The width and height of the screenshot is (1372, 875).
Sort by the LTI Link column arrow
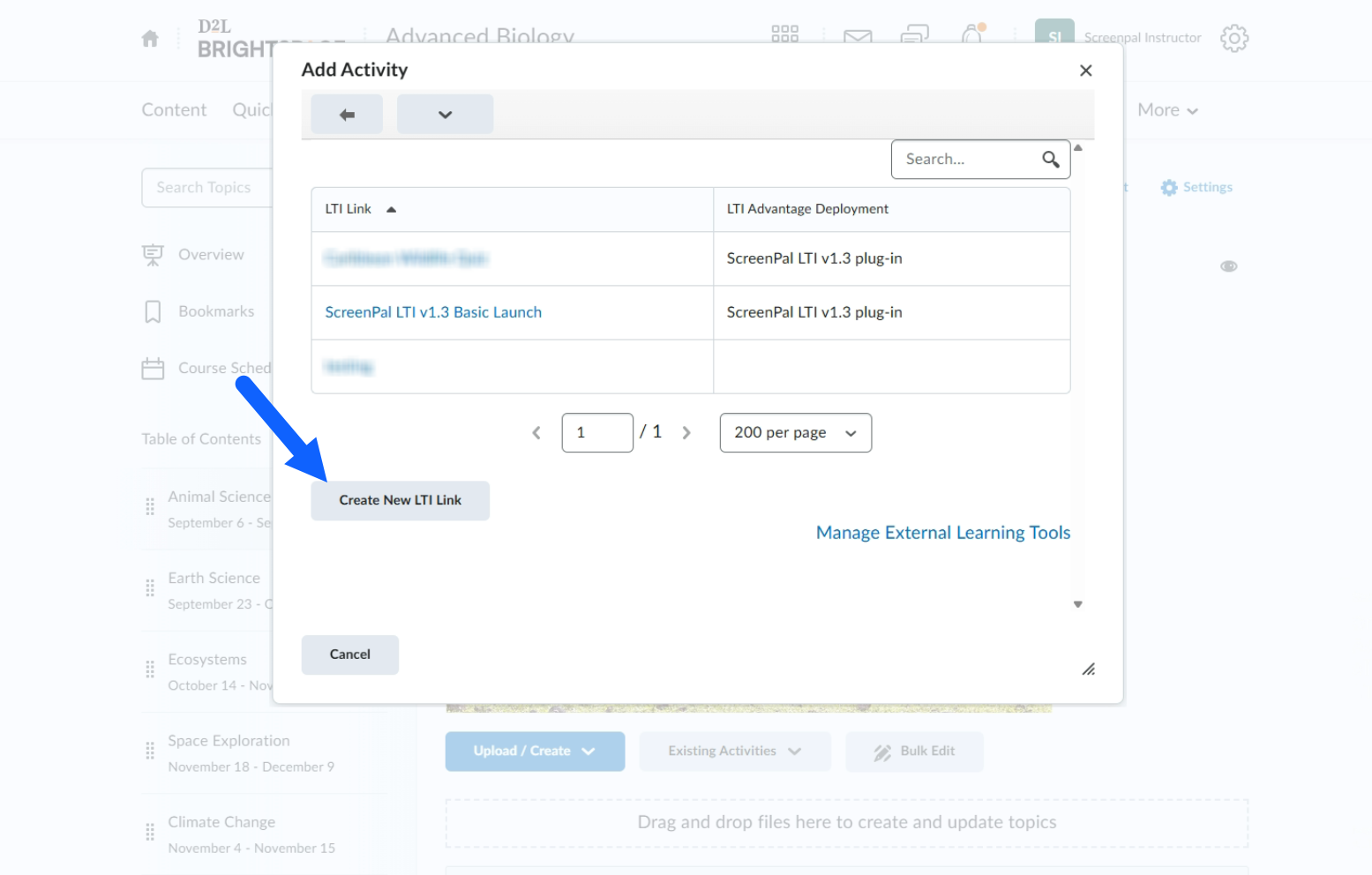(x=391, y=210)
